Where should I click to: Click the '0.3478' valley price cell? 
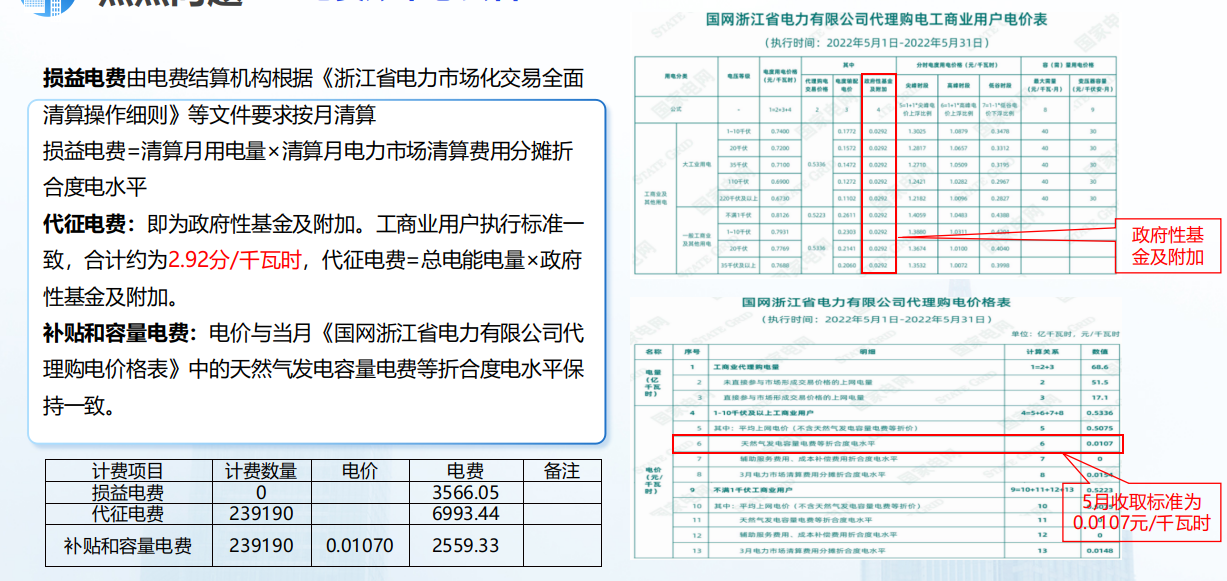[x=1000, y=131]
